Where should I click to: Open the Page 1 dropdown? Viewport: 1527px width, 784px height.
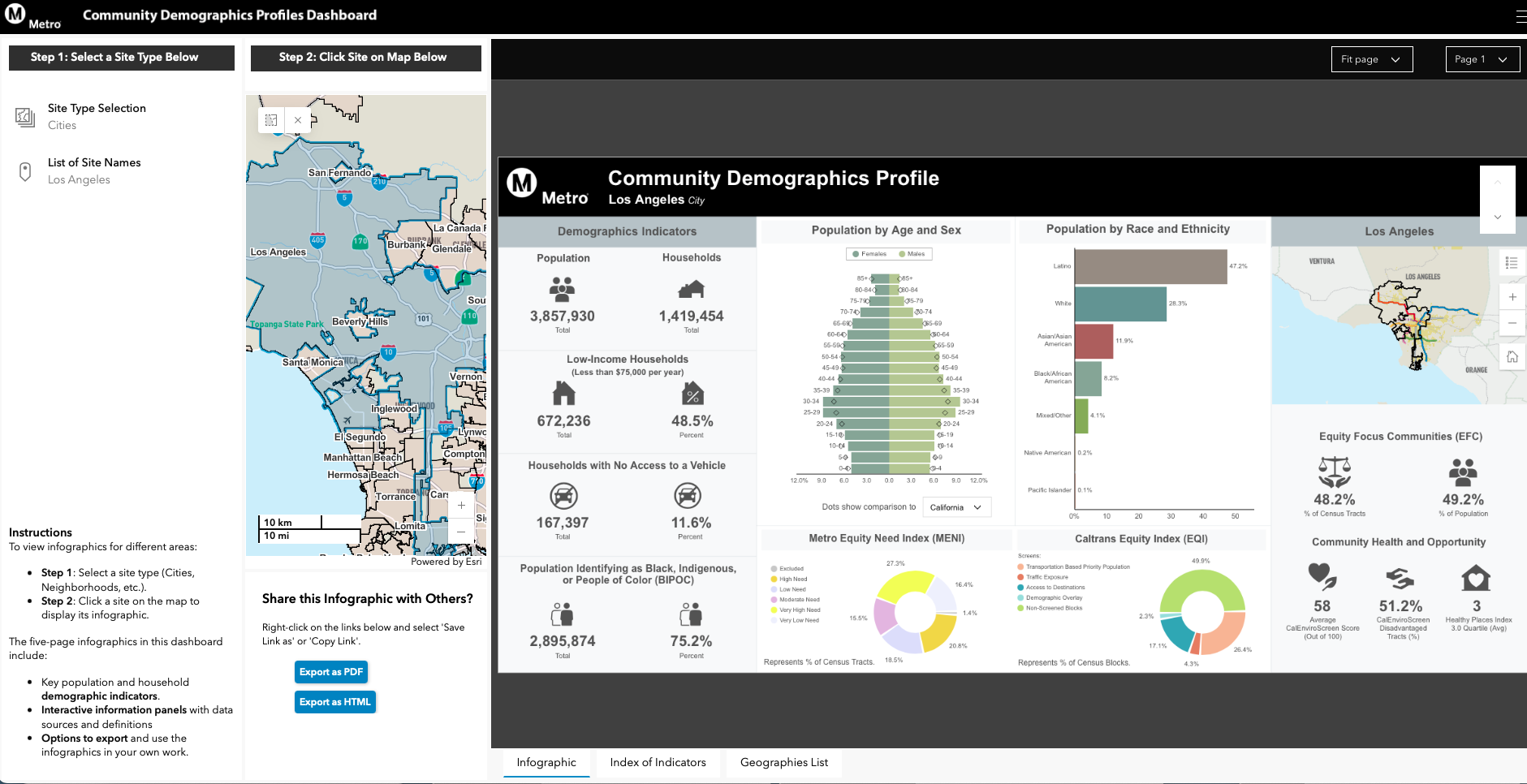(x=1482, y=59)
